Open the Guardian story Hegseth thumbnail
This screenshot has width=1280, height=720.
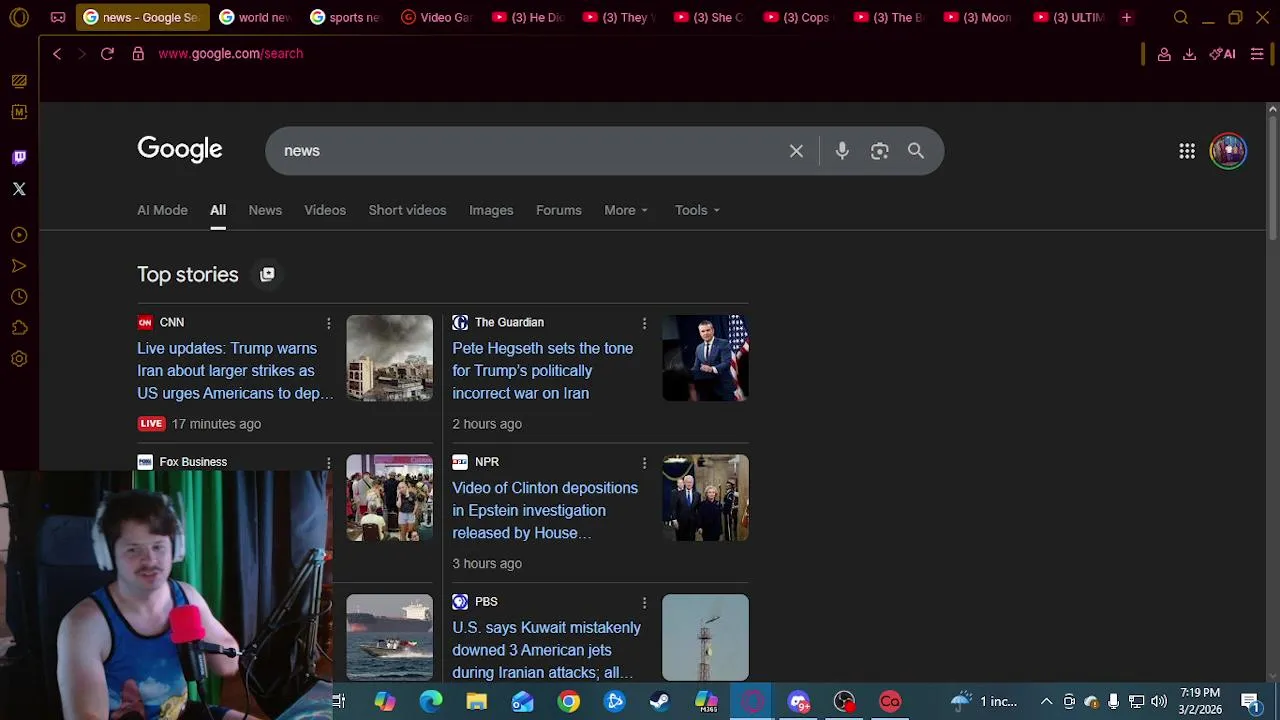coord(705,358)
